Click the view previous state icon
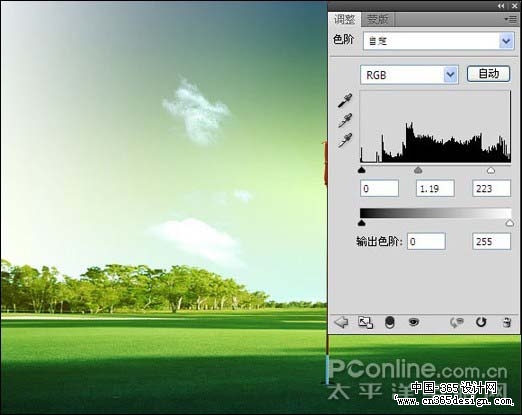 click(457, 322)
